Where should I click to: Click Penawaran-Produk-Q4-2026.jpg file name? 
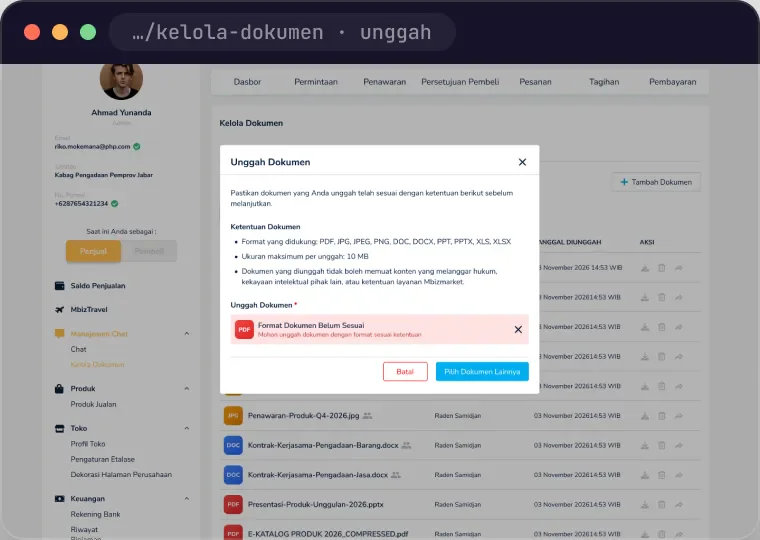(303, 416)
